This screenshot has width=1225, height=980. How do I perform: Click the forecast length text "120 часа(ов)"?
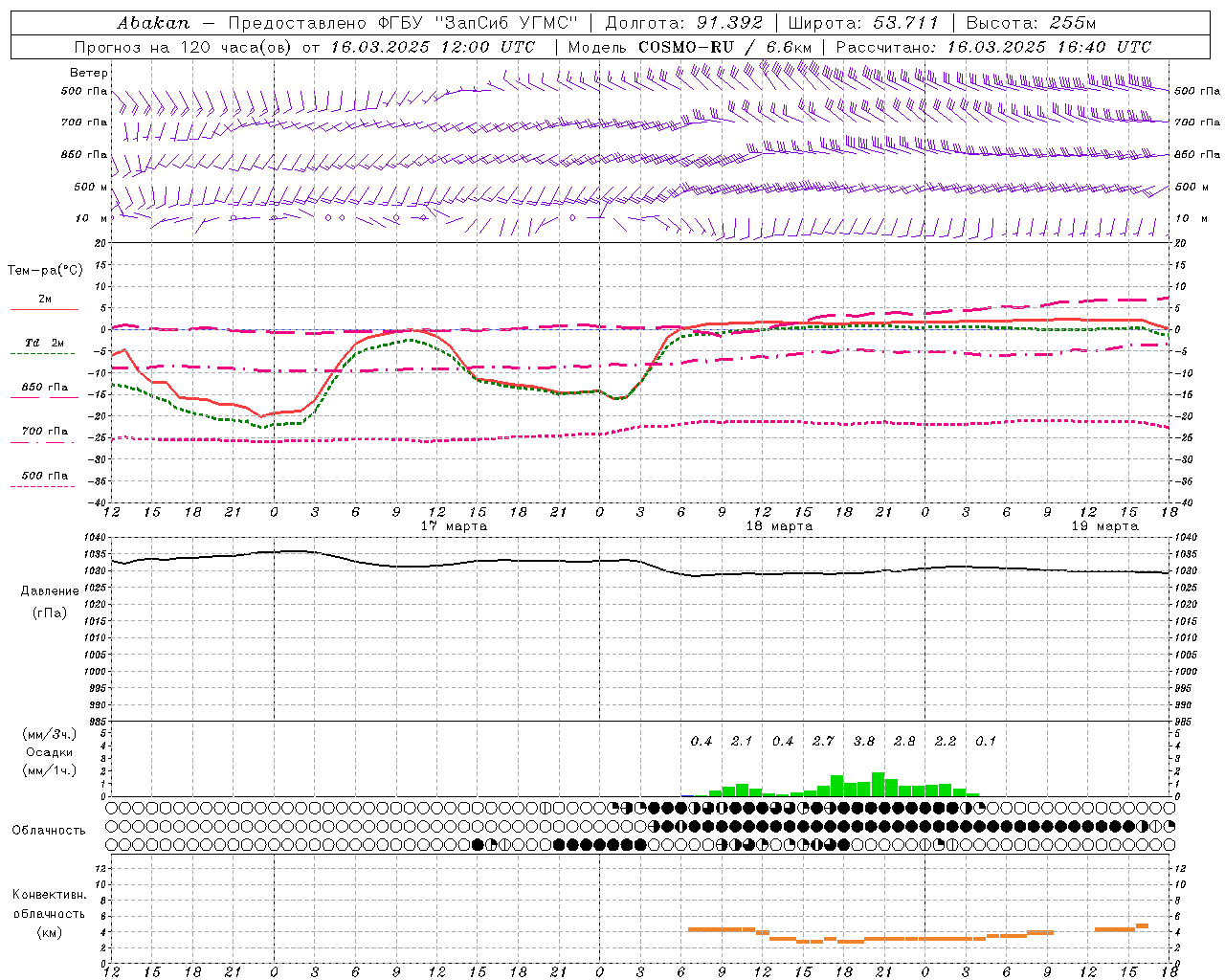[x=236, y=47]
